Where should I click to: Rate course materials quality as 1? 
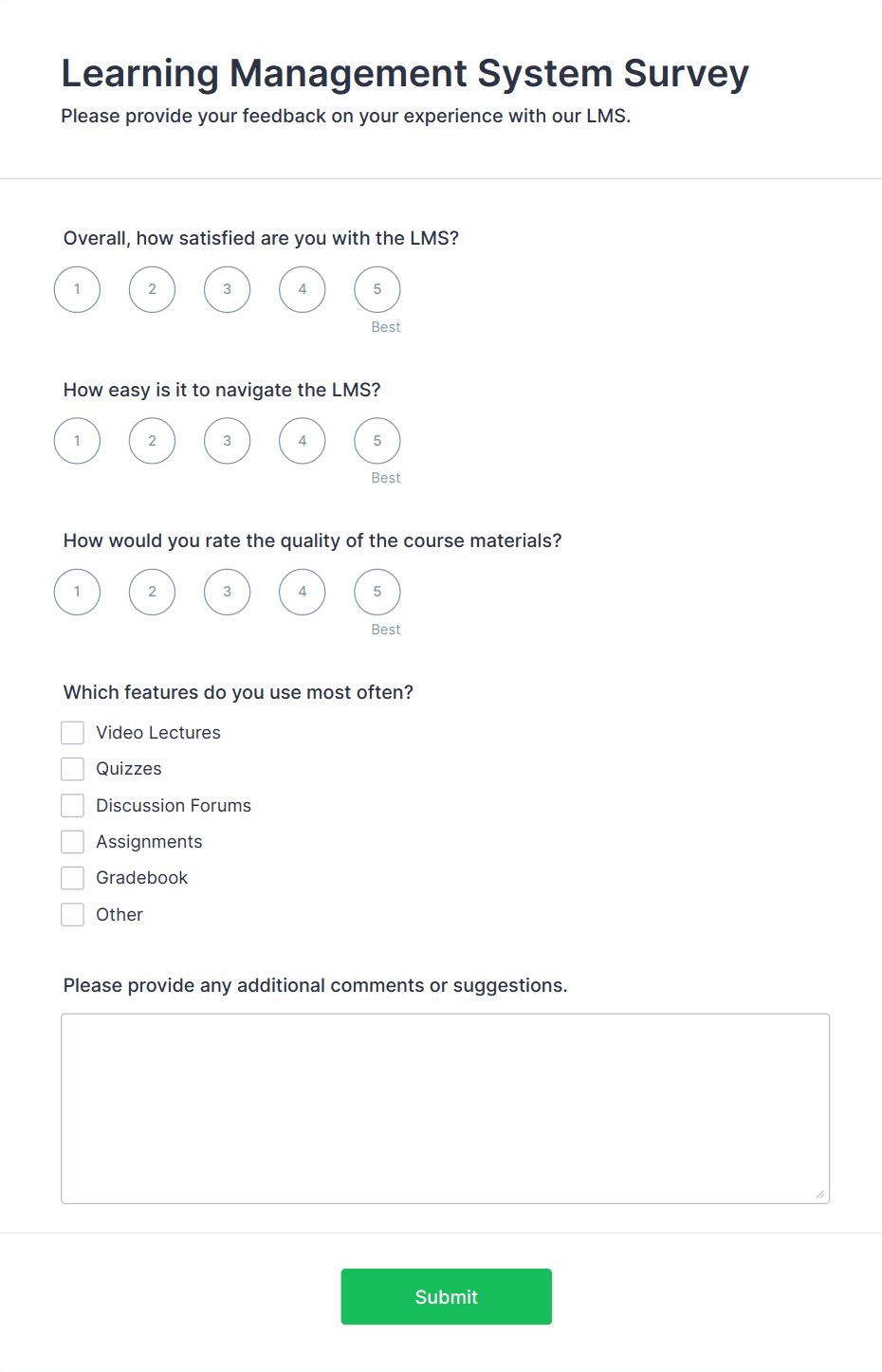point(77,592)
